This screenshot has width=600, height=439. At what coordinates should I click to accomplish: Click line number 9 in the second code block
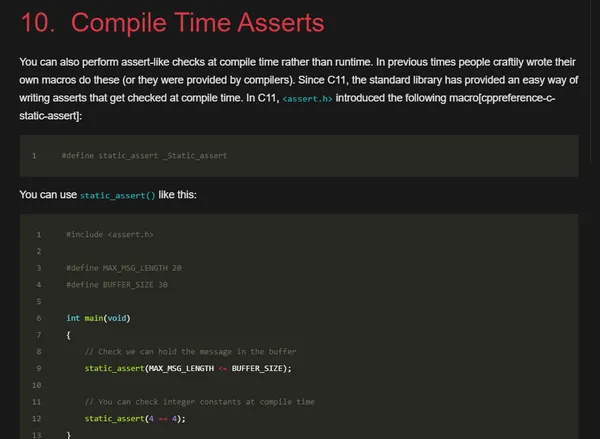coord(37,368)
